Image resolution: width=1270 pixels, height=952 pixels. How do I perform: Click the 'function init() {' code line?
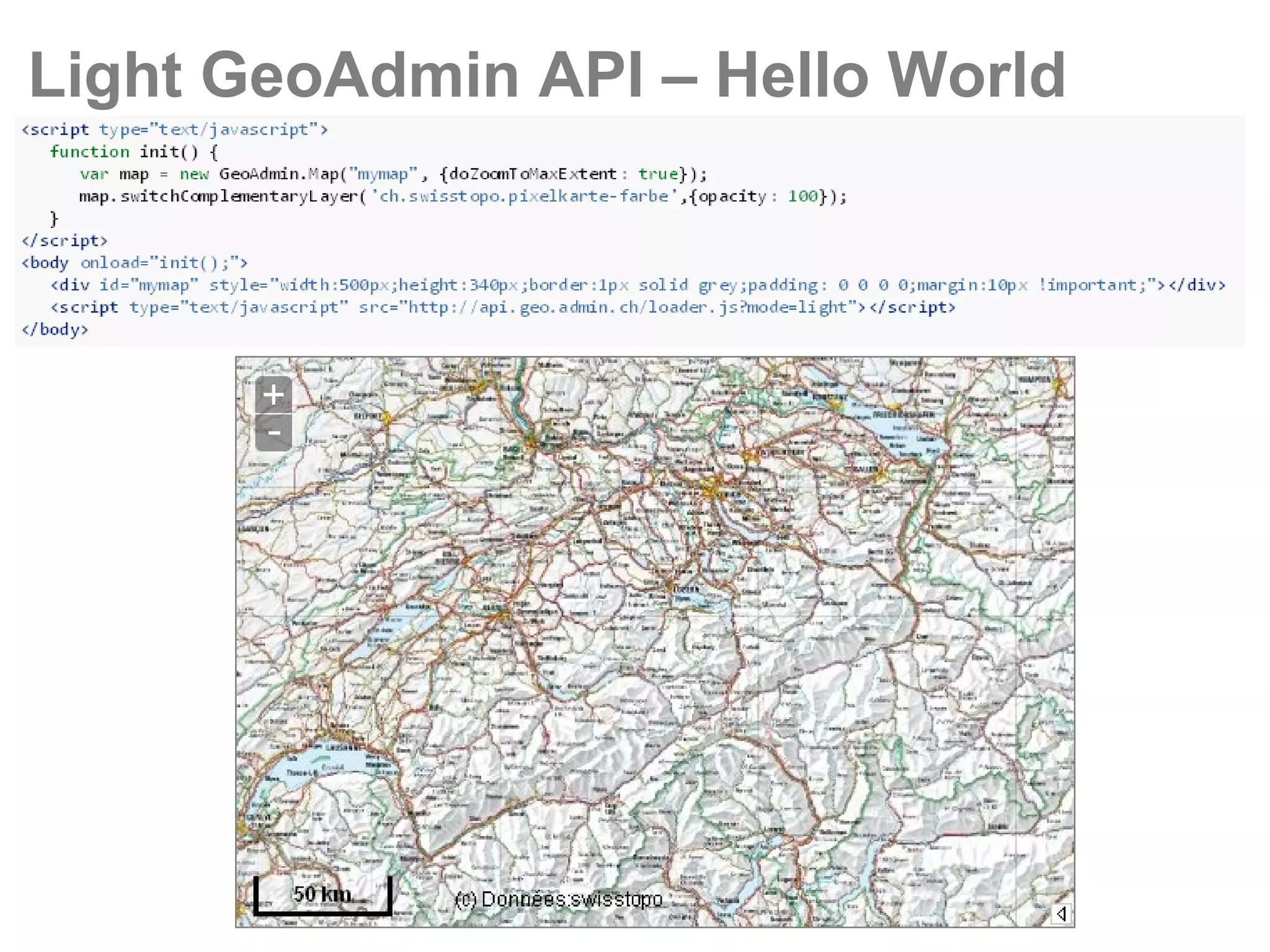coord(134,152)
